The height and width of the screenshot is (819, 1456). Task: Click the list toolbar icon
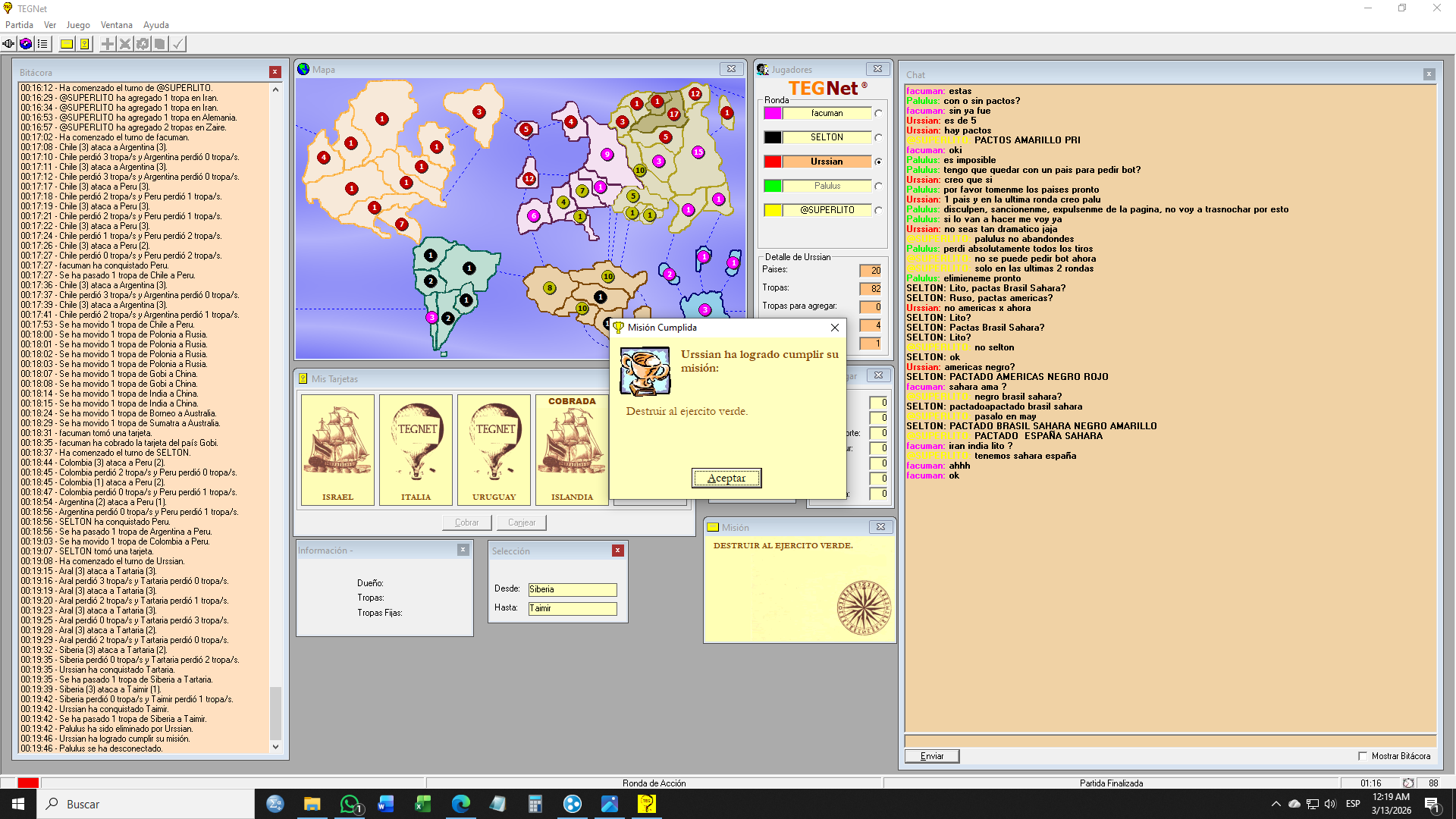pos(42,44)
